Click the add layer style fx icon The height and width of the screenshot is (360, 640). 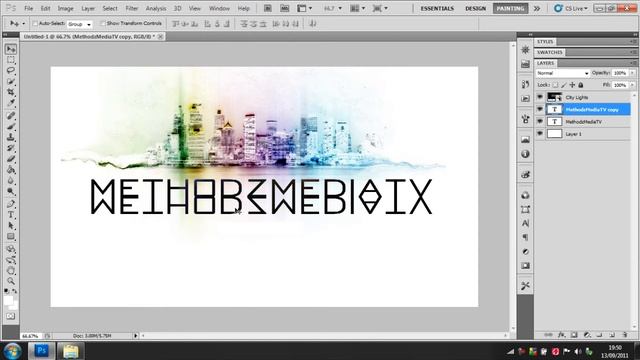562,335
